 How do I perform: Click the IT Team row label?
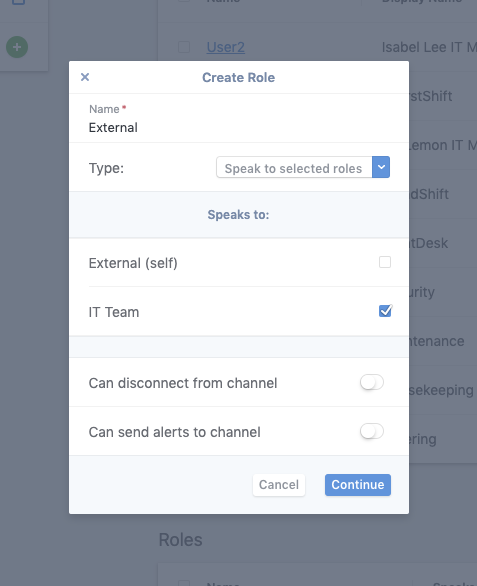tap(114, 312)
